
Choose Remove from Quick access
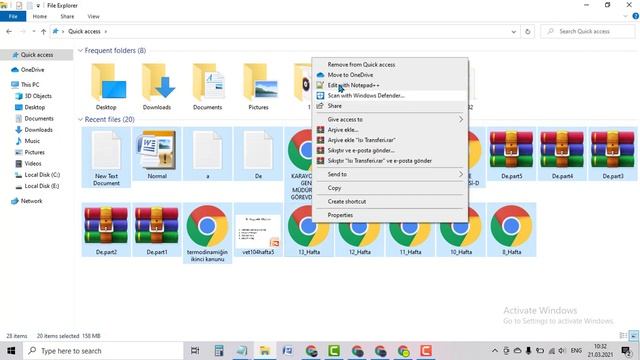(x=390, y=64)
